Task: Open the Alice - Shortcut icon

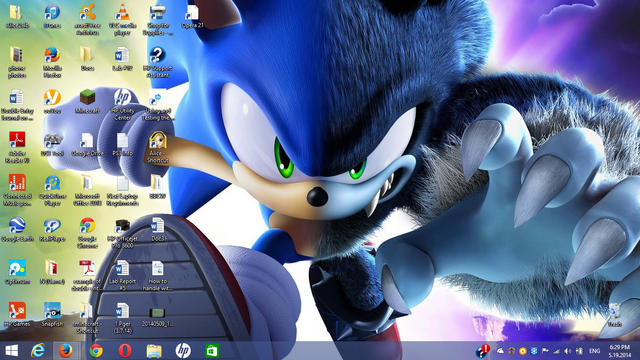Action: point(158,147)
